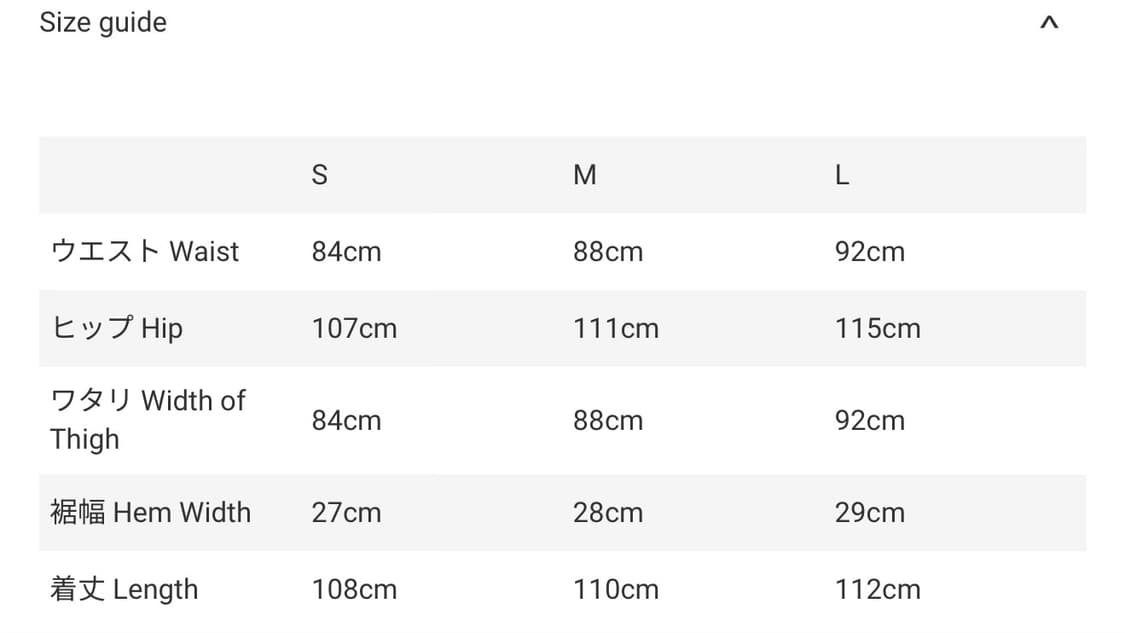
Task: Click the 27cm Hem Width cell
Action: tap(346, 512)
